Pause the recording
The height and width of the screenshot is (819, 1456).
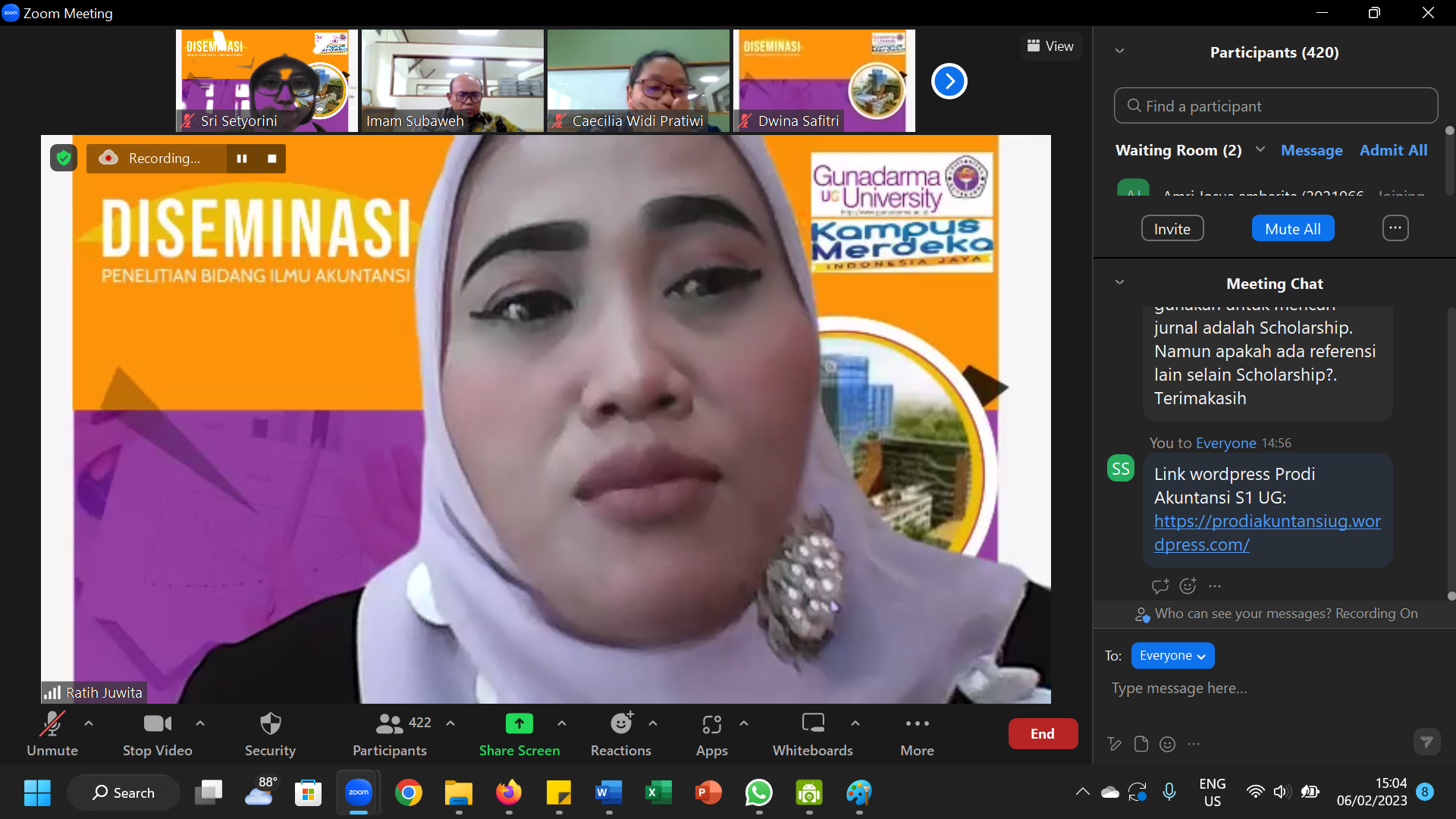coord(242,158)
